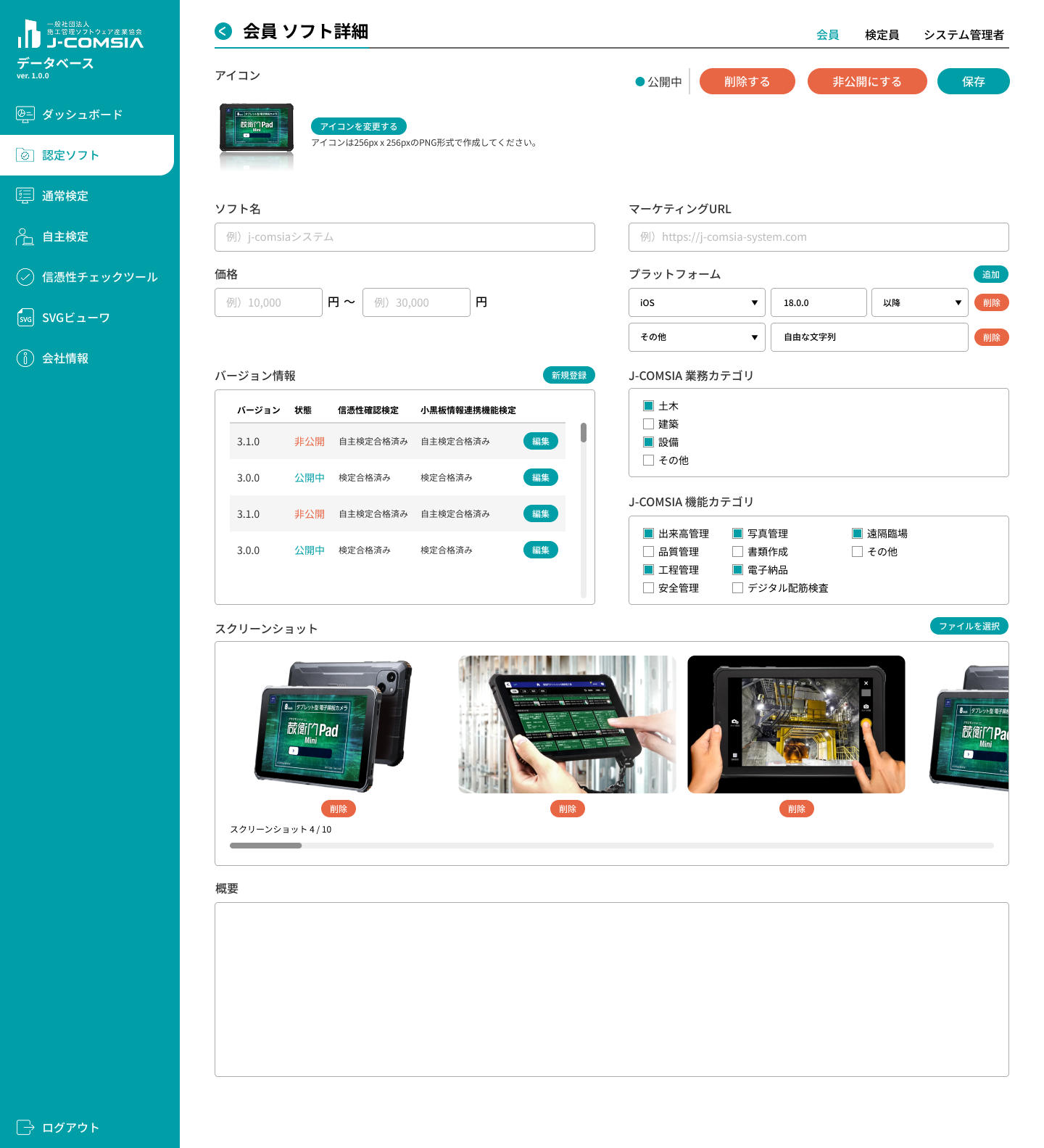Uncheck the 出来高管理 checkbox
This screenshot has height=1148, width=1044.
648,534
